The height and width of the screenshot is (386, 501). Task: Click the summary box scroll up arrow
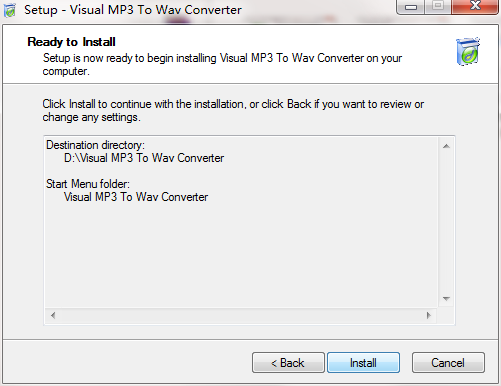pos(446,146)
